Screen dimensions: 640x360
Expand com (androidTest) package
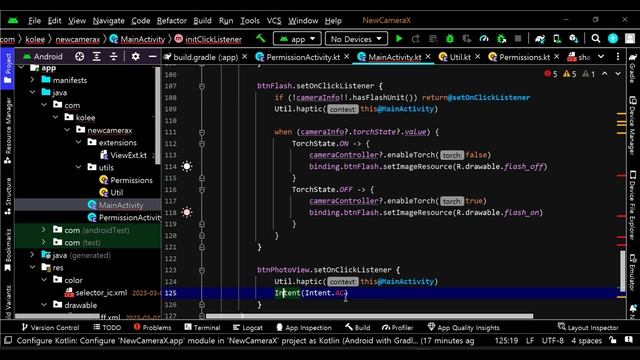pyautogui.click(x=44, y=230)
